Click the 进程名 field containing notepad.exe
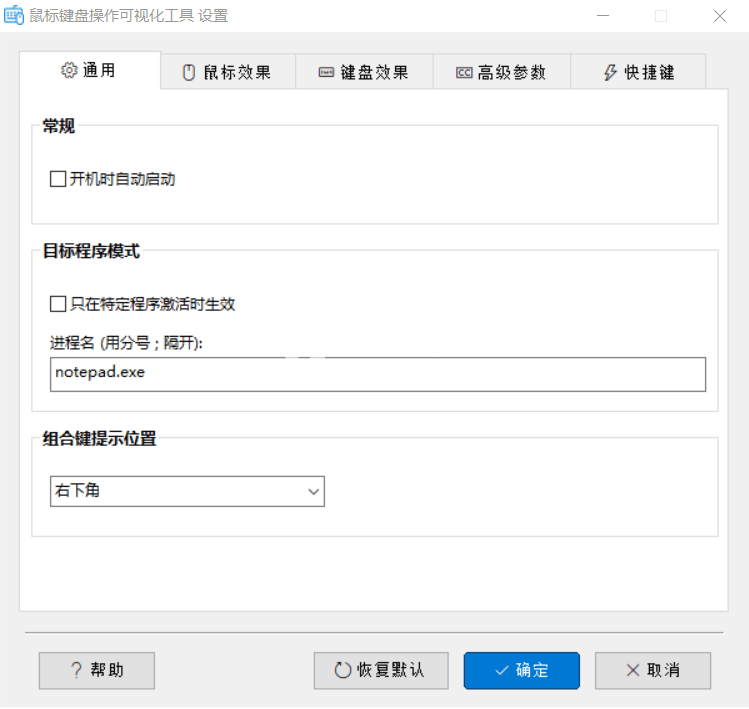Screen dimensions: 749x709 pyautogui.click(x=378, y=374)
